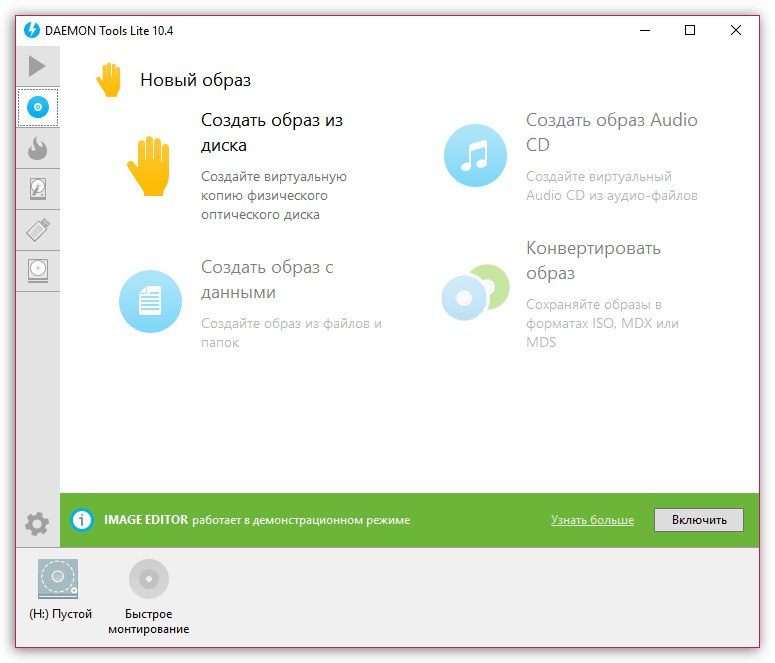Open the Burn flame sidebar icon
The width and height of the screenshot is (775, 663).
(x=38, y=148)
